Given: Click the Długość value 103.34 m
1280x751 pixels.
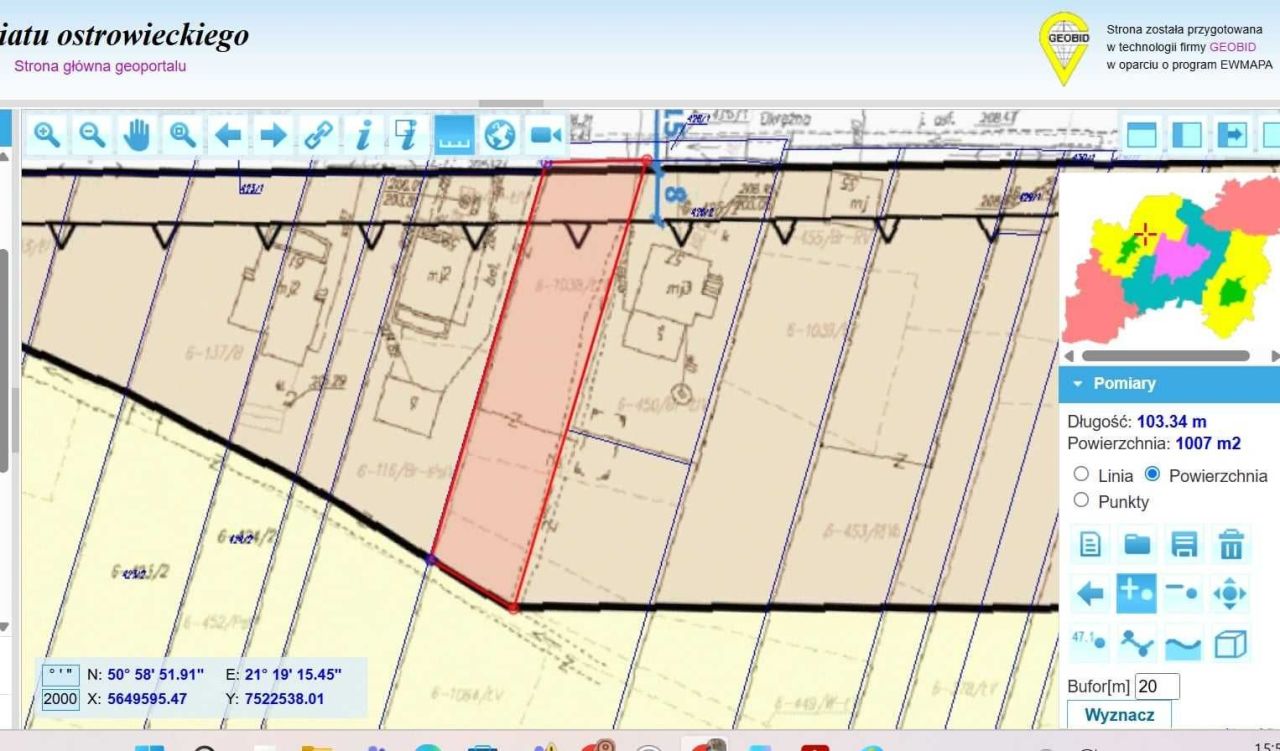Looking at the screenshot, I should point(1172,422).
